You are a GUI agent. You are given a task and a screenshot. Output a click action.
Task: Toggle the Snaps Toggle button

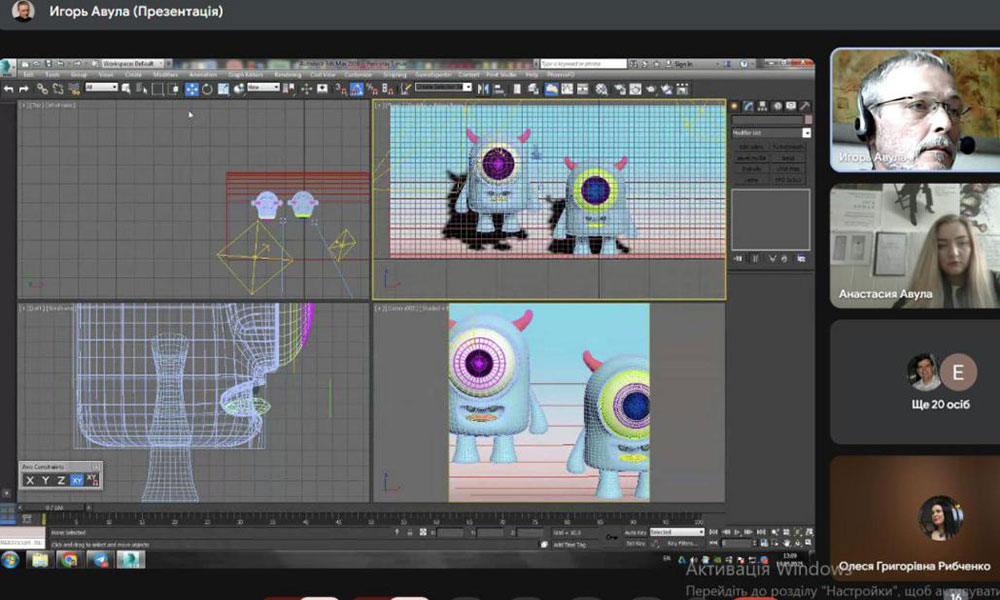(x=341, y=89)
